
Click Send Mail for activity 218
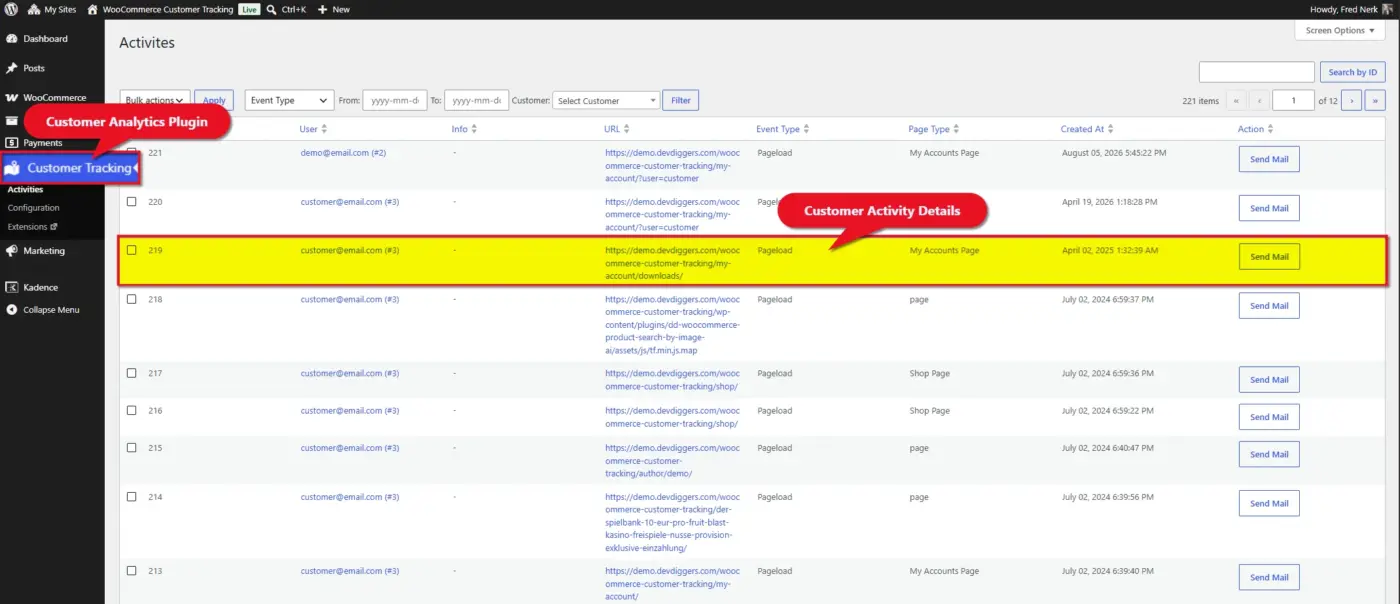point(1269,305)
